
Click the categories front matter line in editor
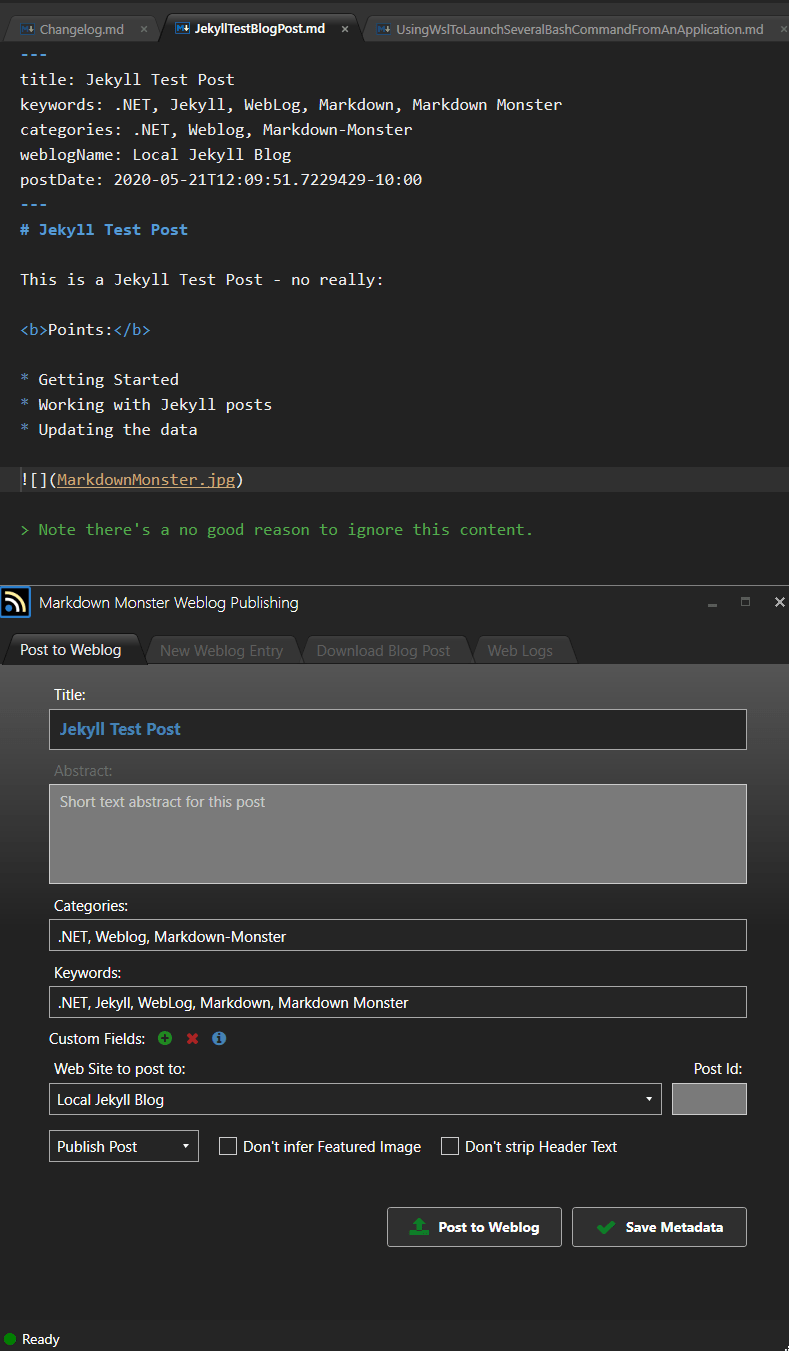(x=216, y=129)
